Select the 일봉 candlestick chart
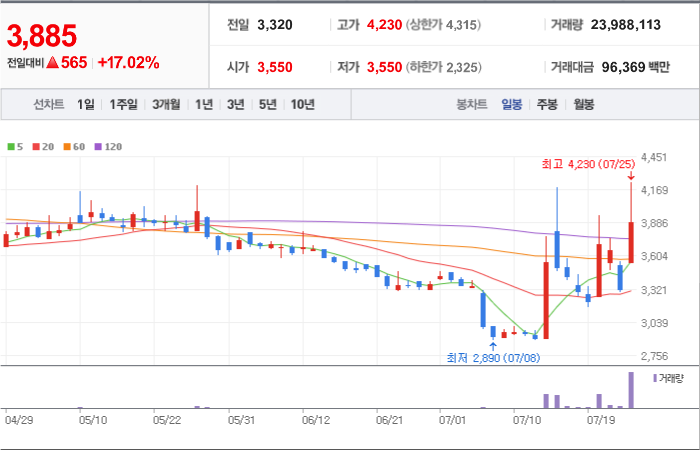The height and width of the screenshot is (450, 700). (x=512, y=105)
